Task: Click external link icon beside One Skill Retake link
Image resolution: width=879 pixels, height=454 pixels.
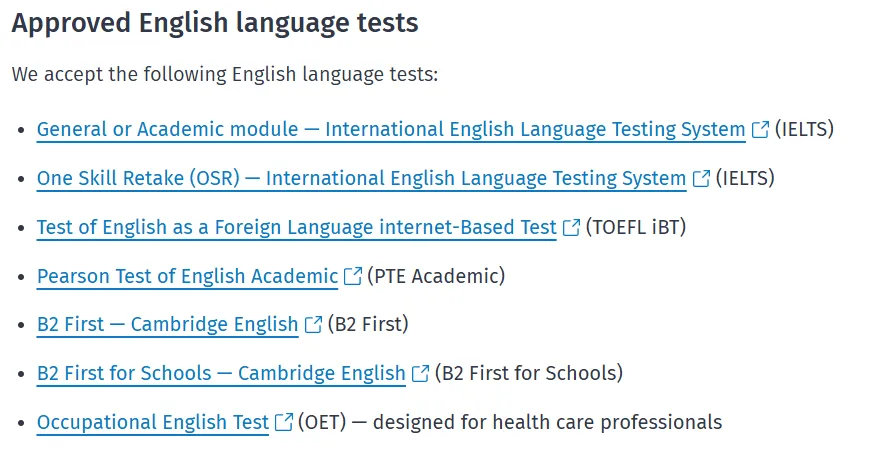Action: [x=701, y=179]
